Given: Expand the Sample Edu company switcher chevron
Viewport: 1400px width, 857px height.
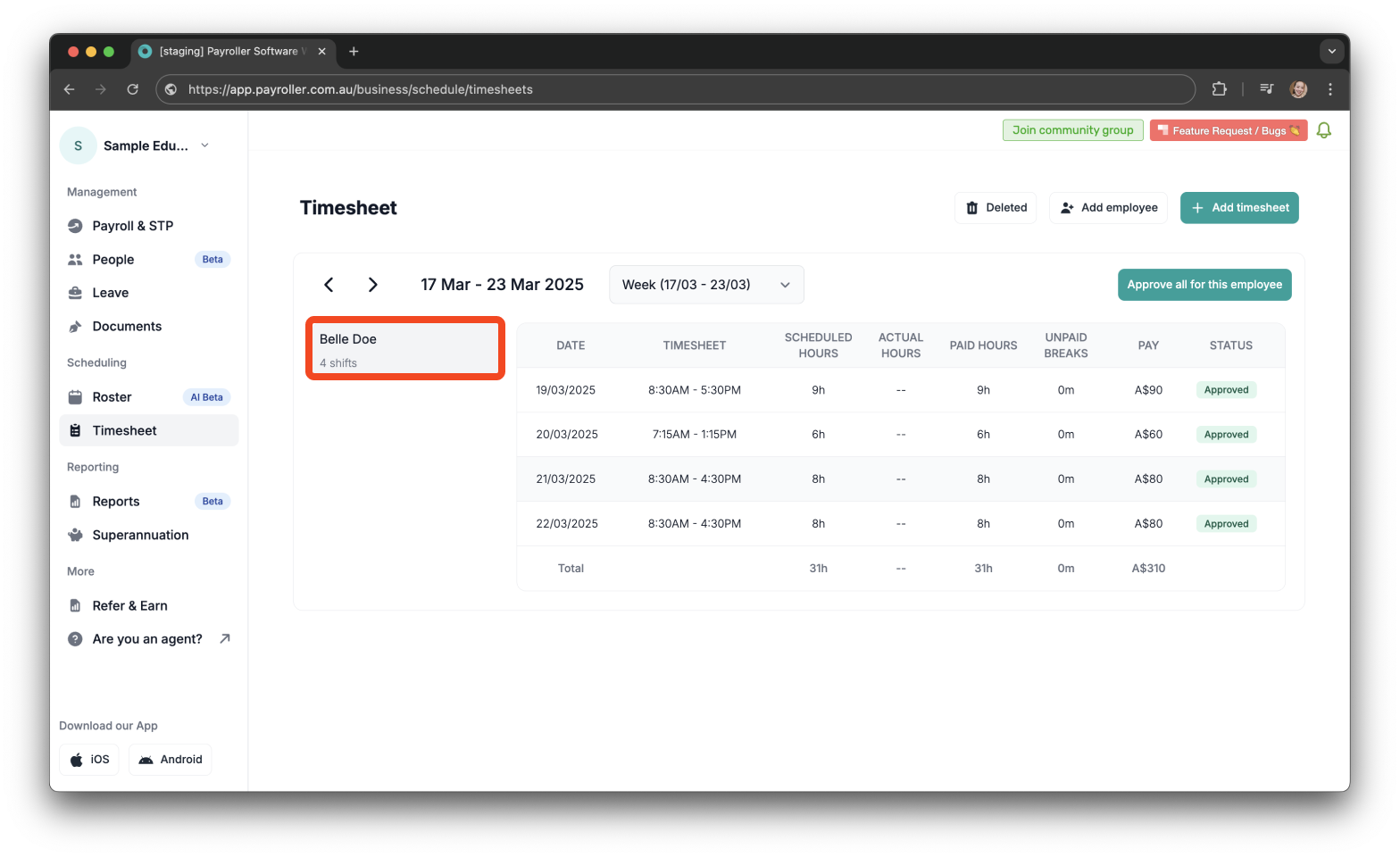Looking at the screenshot, I should tap(205, 146).
